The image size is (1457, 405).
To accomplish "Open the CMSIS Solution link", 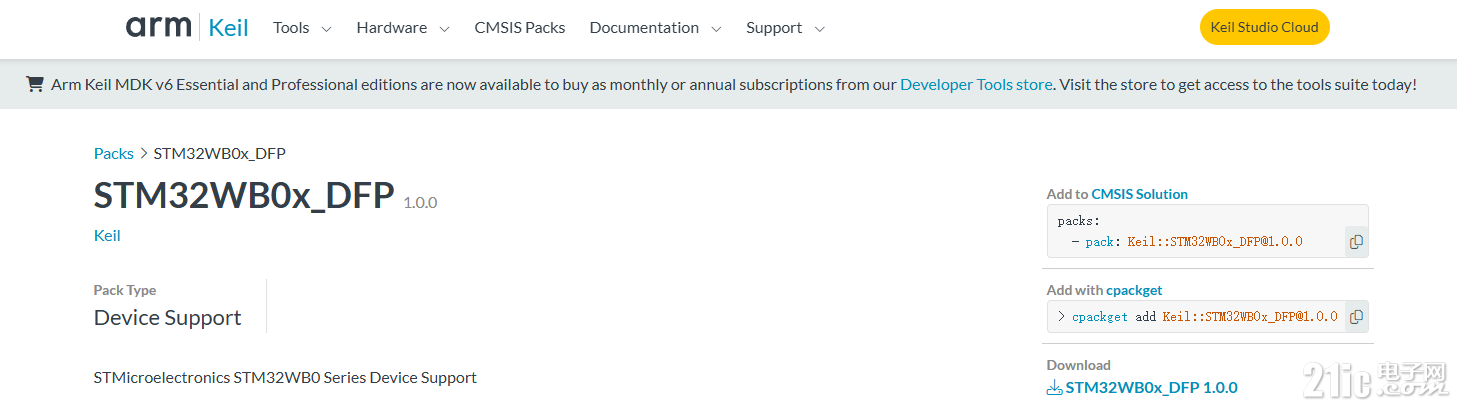I will coord(1139,194).
